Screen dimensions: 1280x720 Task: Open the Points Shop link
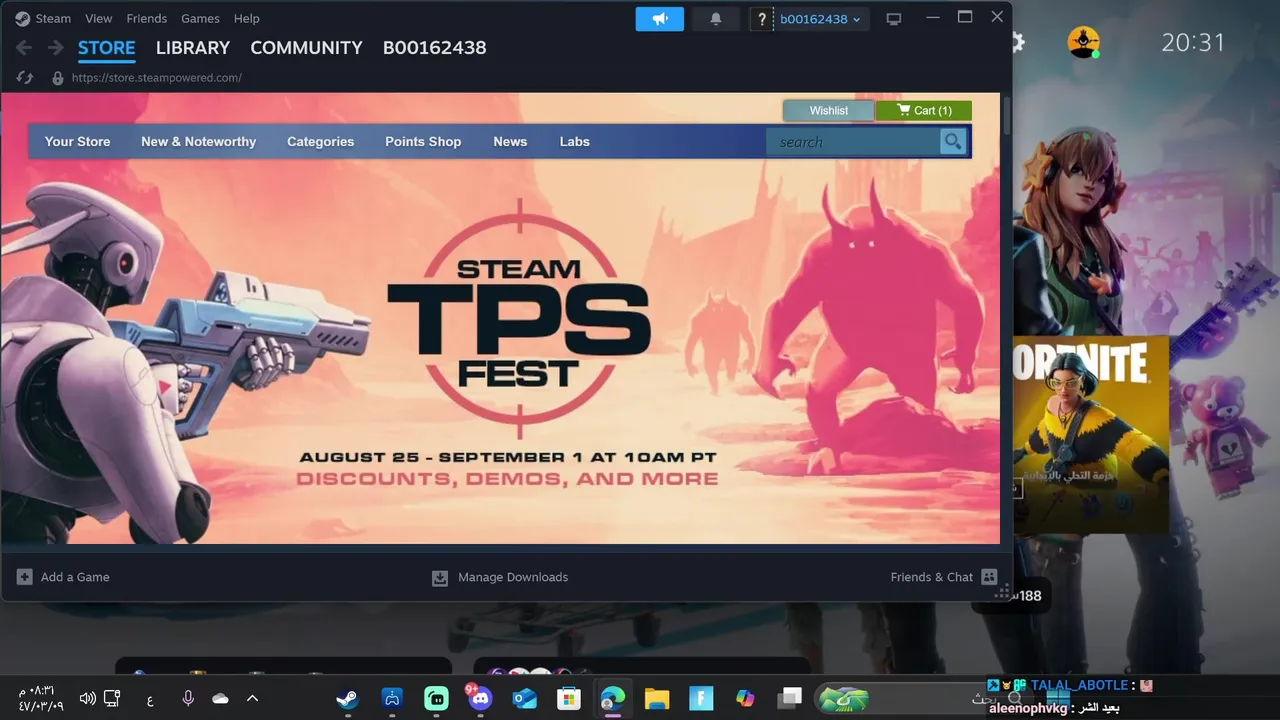coord(423,141)
